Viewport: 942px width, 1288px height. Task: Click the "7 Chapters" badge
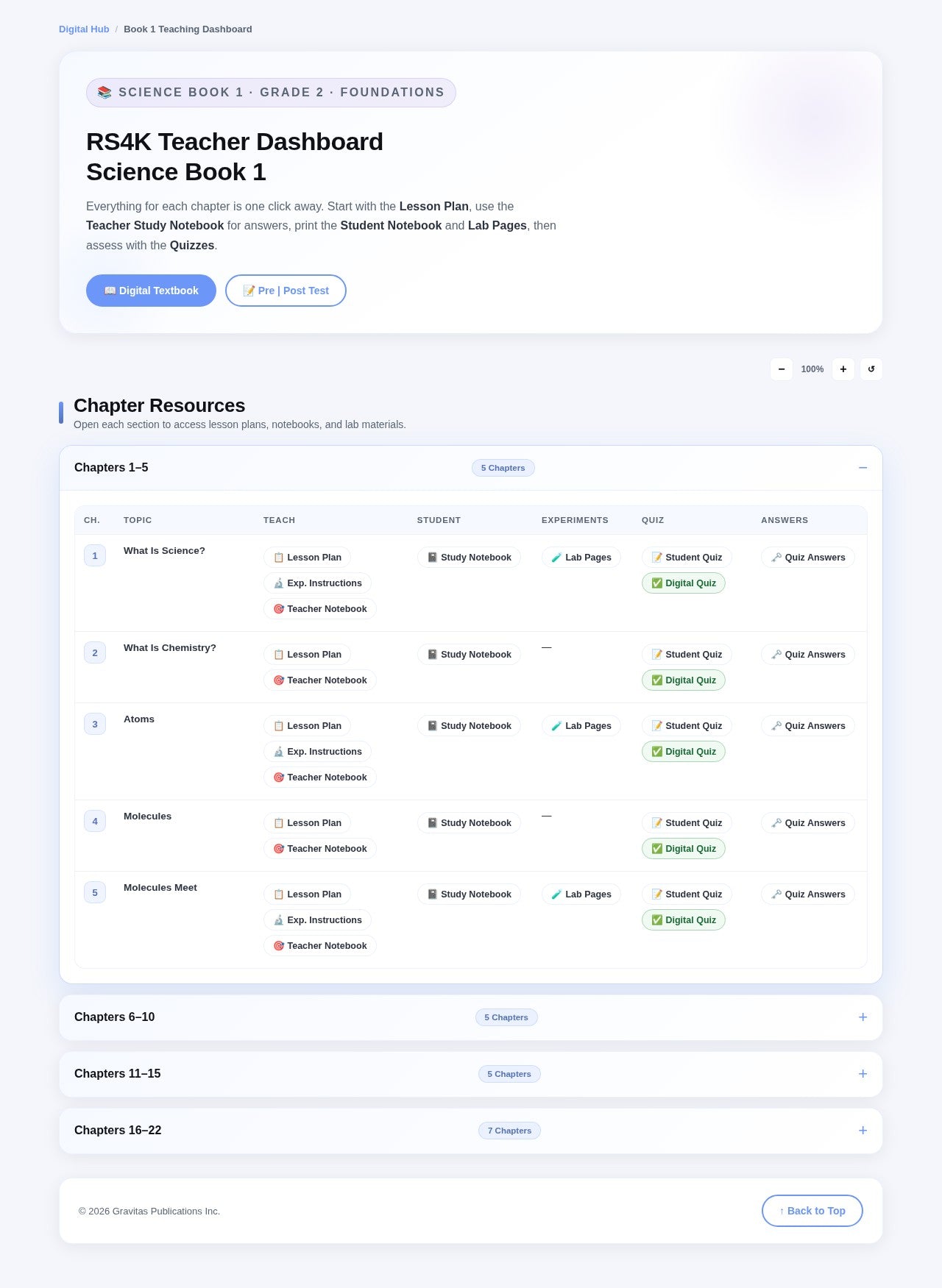pos(509,1131)
